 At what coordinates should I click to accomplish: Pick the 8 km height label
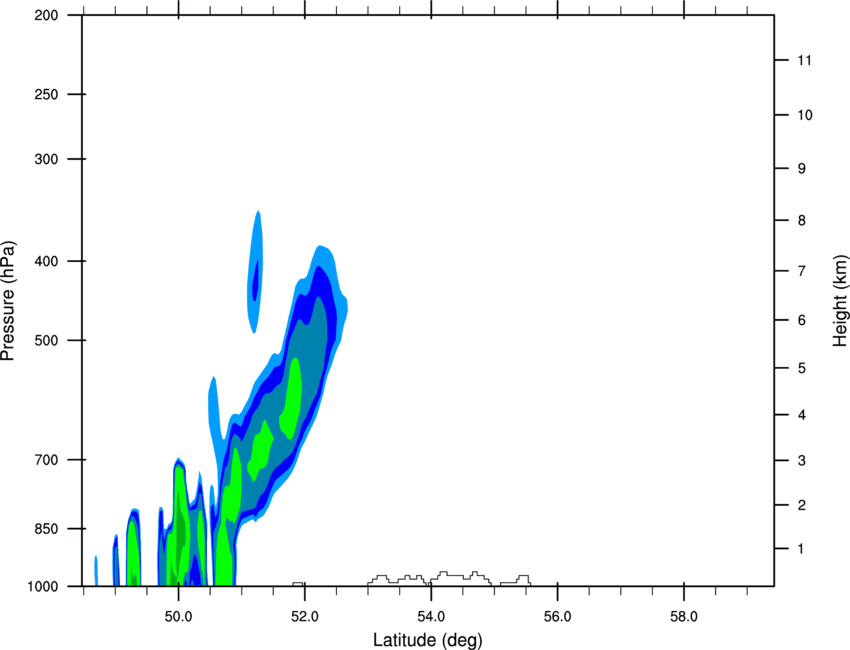tap(802, 221)
